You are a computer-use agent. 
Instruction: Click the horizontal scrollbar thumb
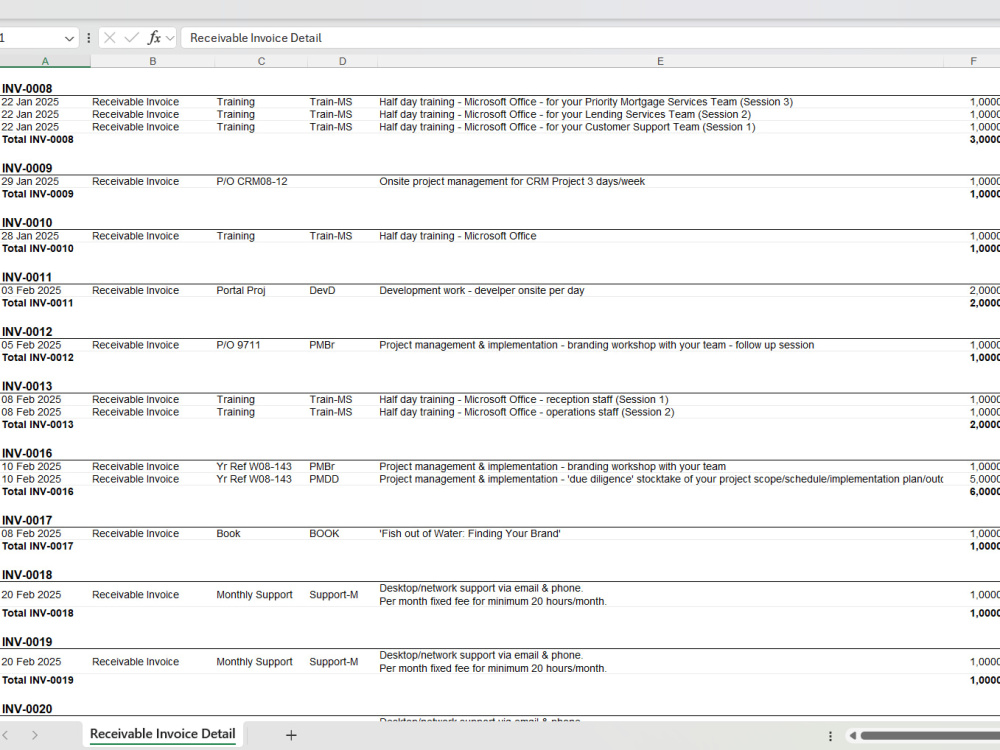pos(930,736)
